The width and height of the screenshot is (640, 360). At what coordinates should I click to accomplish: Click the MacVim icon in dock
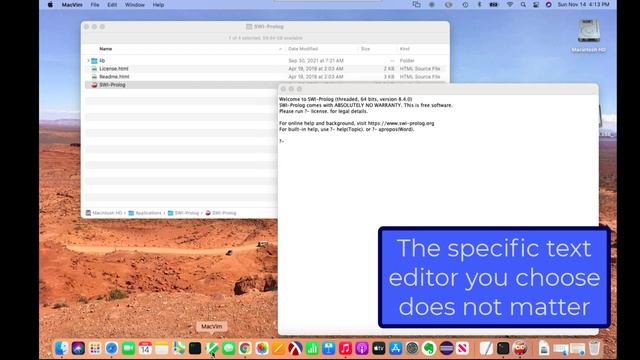[x=212, y=348]
